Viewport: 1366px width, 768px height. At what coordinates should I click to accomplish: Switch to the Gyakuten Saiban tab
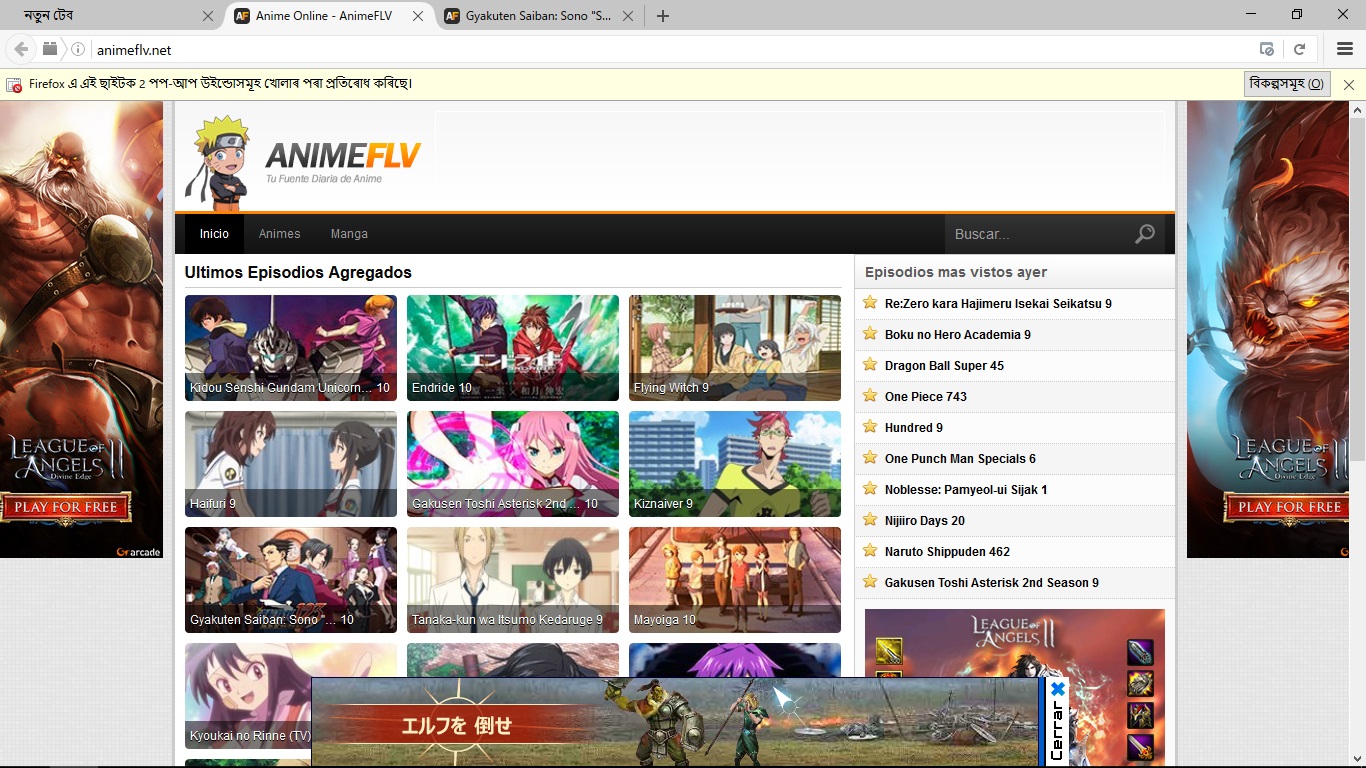(x=538, y=16)
